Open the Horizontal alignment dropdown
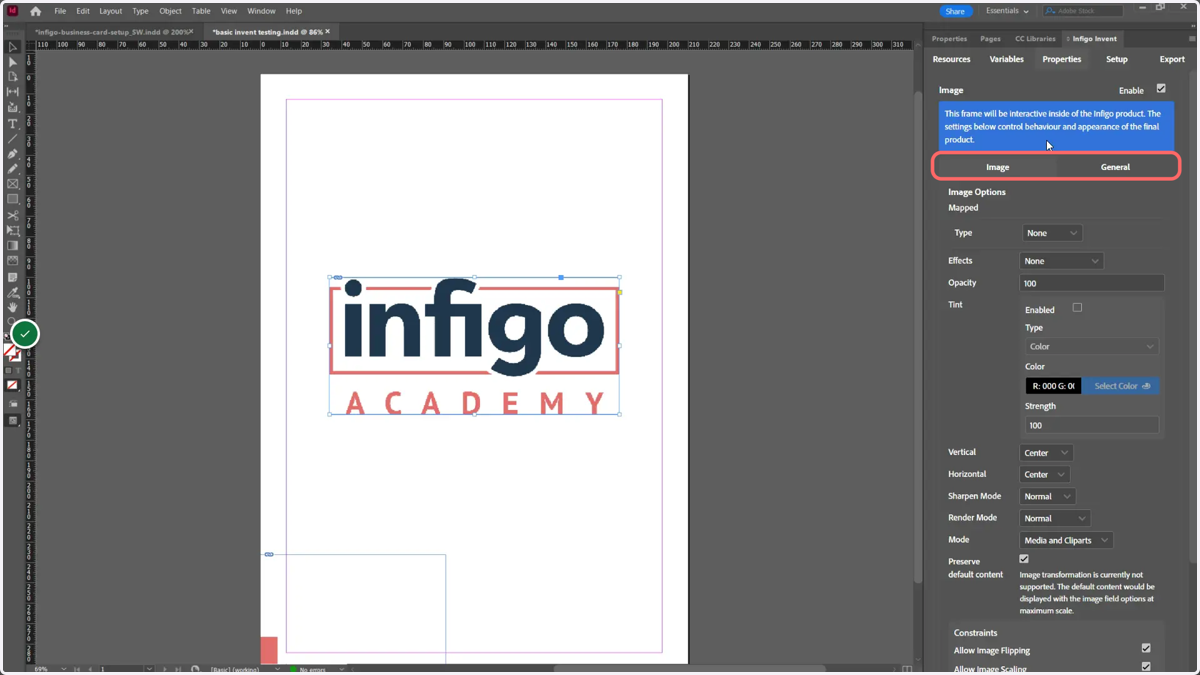This screenshot has width=1200, height=675. tap(1044, 475)
